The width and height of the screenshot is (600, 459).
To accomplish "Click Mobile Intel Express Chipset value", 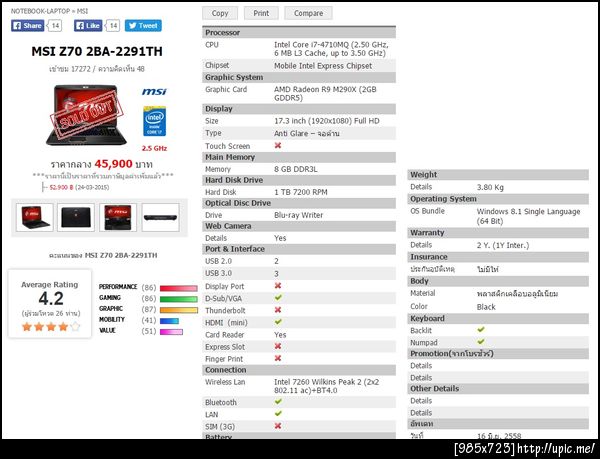I will 323,66.
